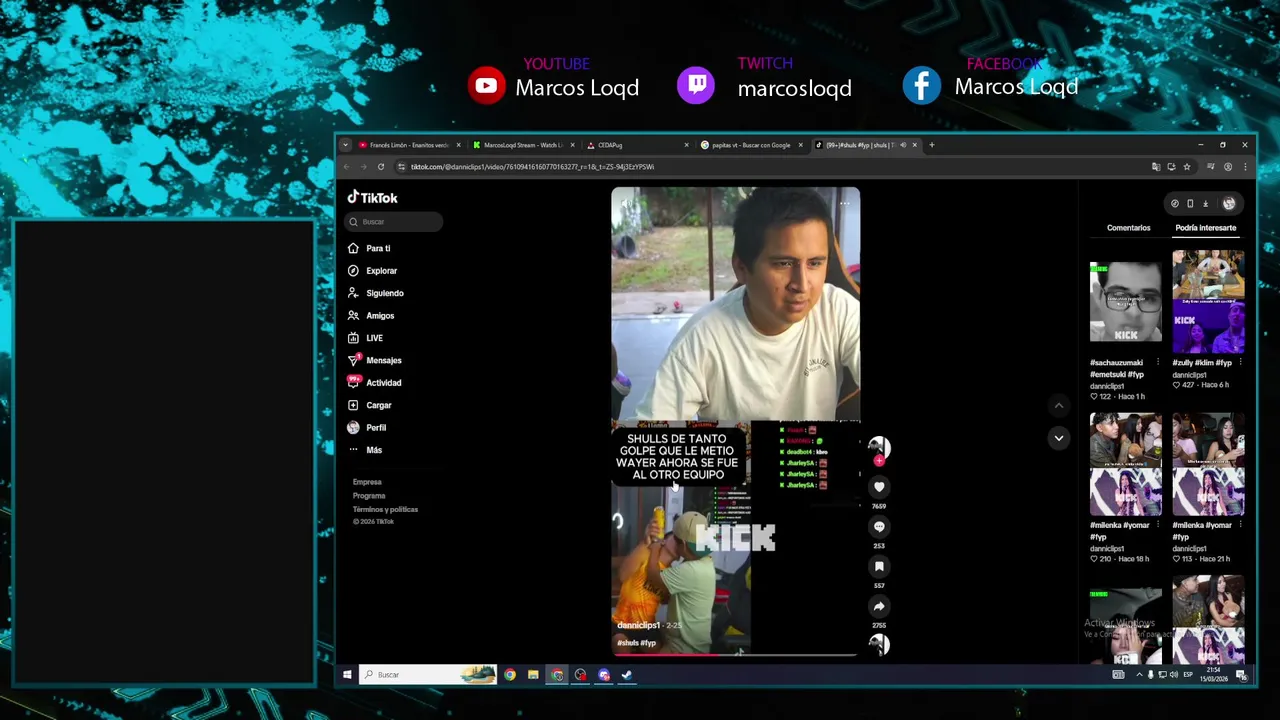Open File Explorer from the taskbar

coord(533,675)
